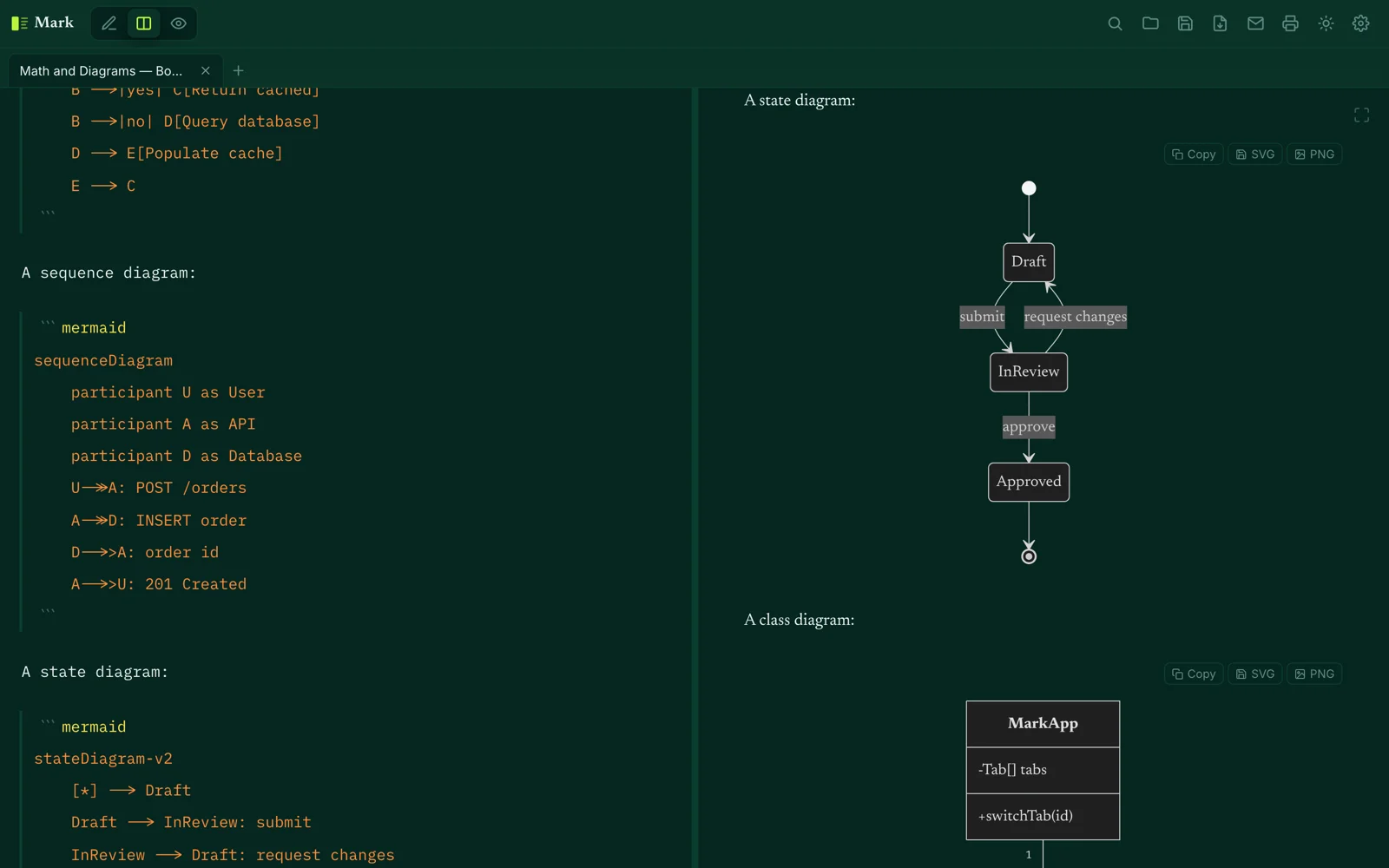Switch to editor-only mode with the pencil icon
Viewport: 1389px width, 868px height.
pos(109,23)
